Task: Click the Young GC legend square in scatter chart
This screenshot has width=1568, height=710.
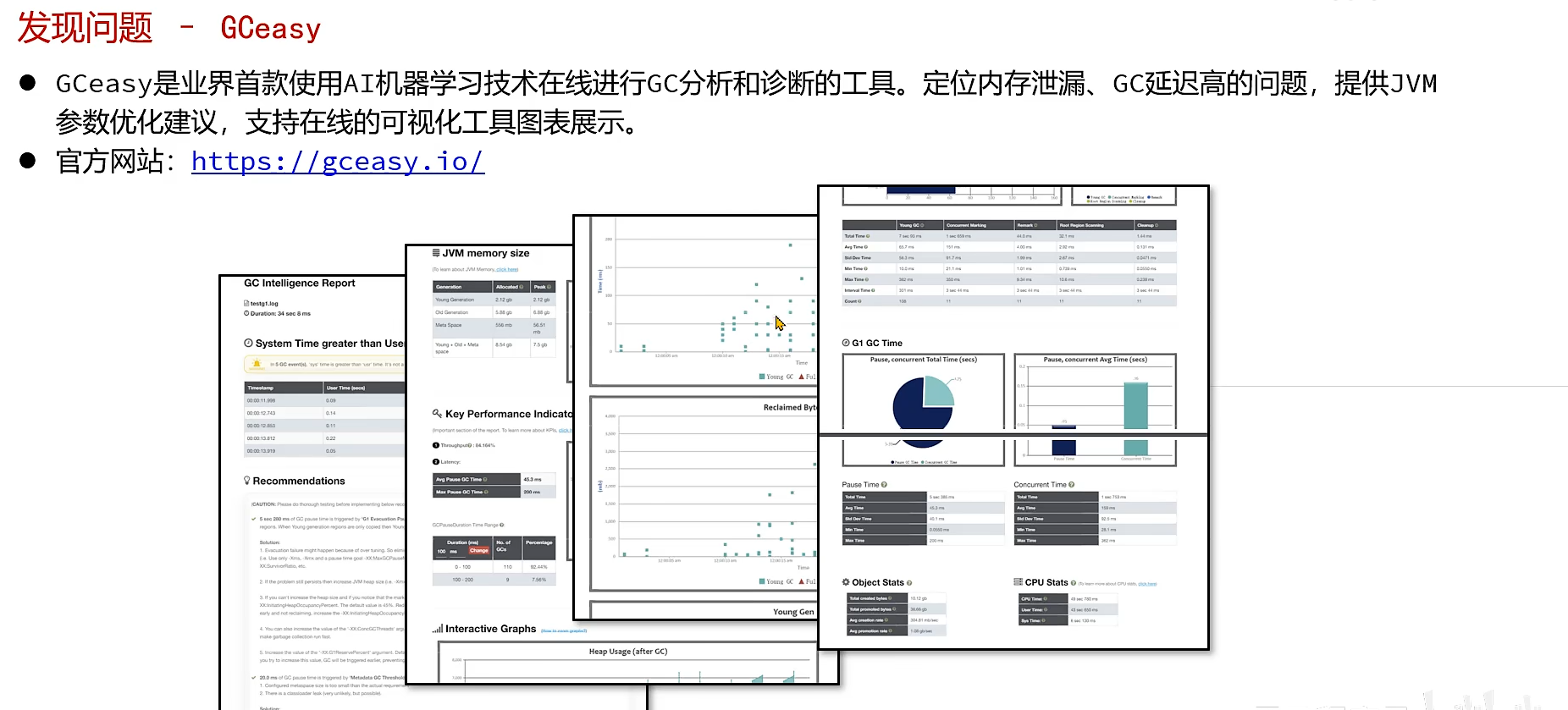Action: (x=762, y=377)
